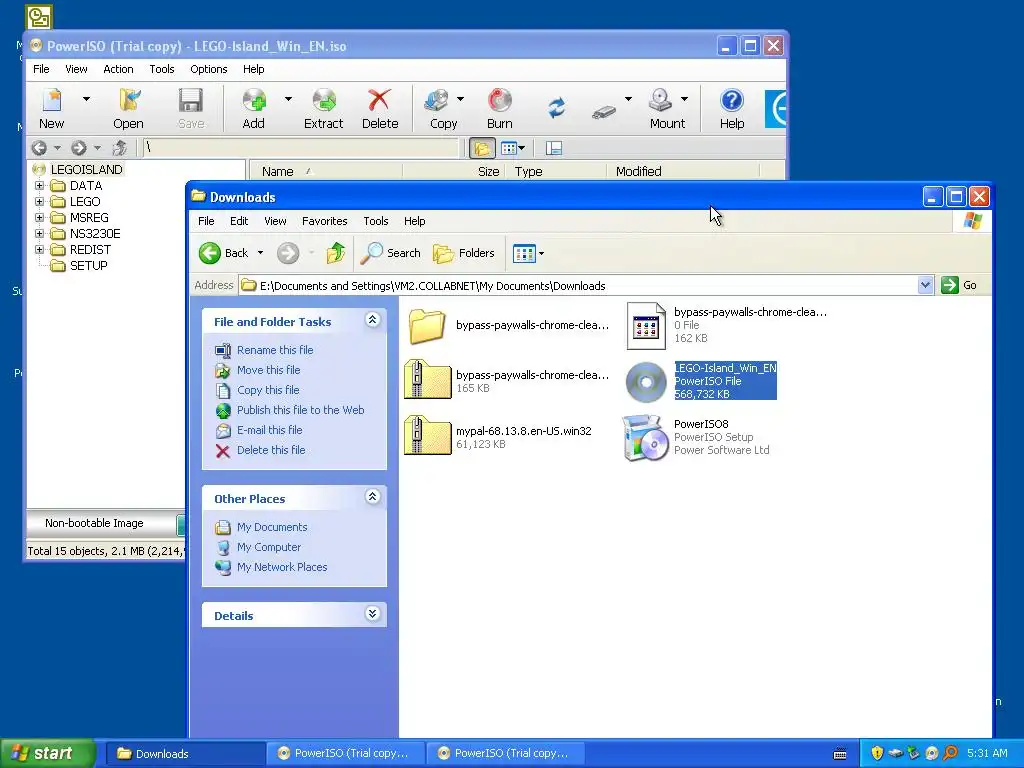
Task: Sort by the Modified column header
Action: [x=683, y=171]
